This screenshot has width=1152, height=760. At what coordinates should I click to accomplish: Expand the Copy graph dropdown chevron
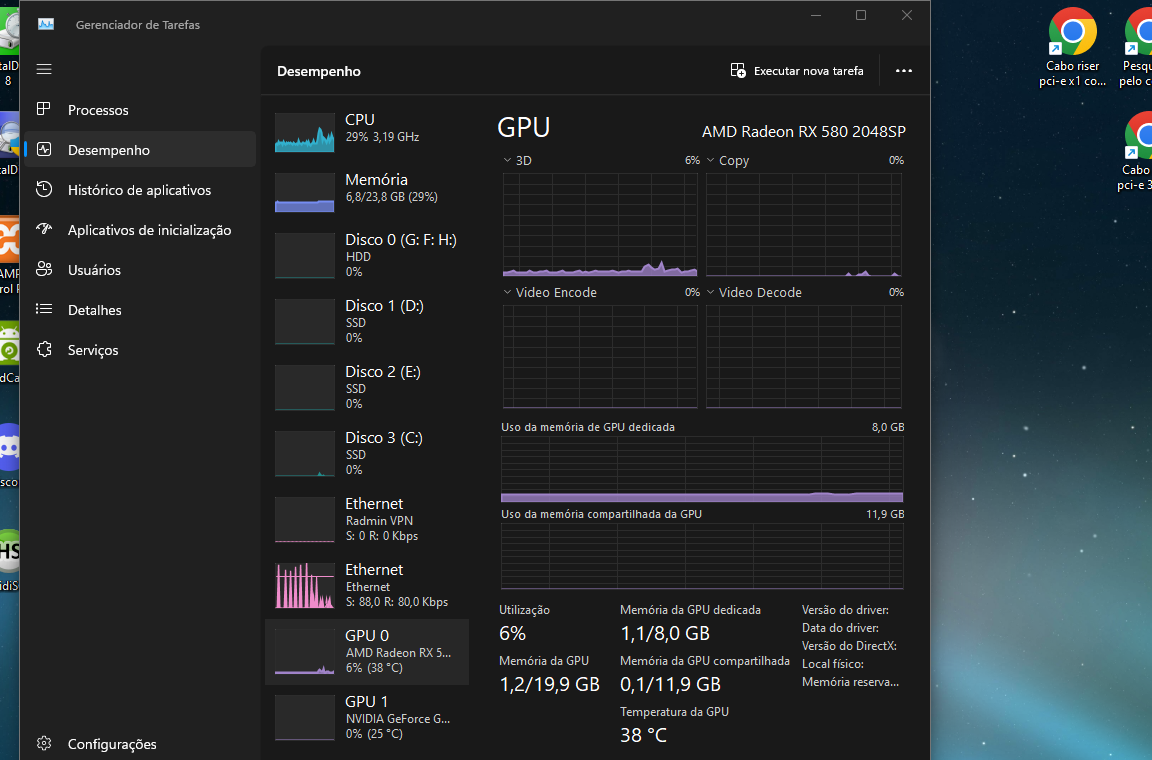click(710, 160)
